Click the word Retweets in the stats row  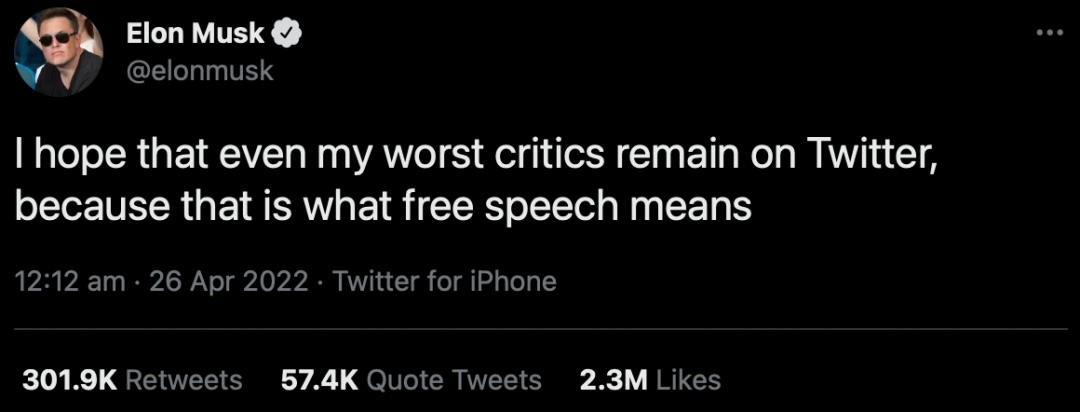point(185,380)
